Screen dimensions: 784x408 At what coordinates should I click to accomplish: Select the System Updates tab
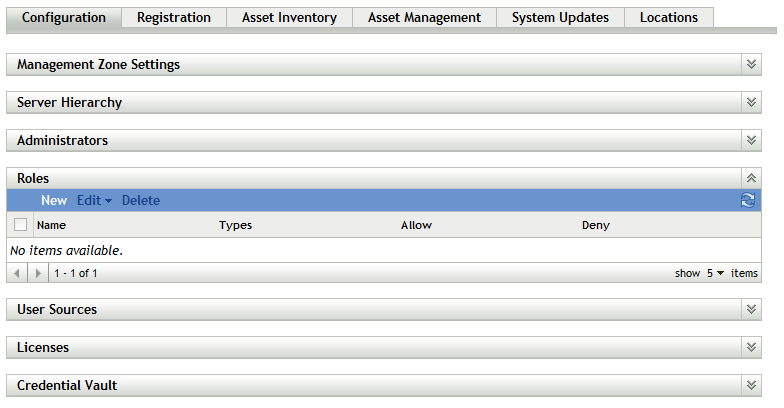tap(560, 17)
